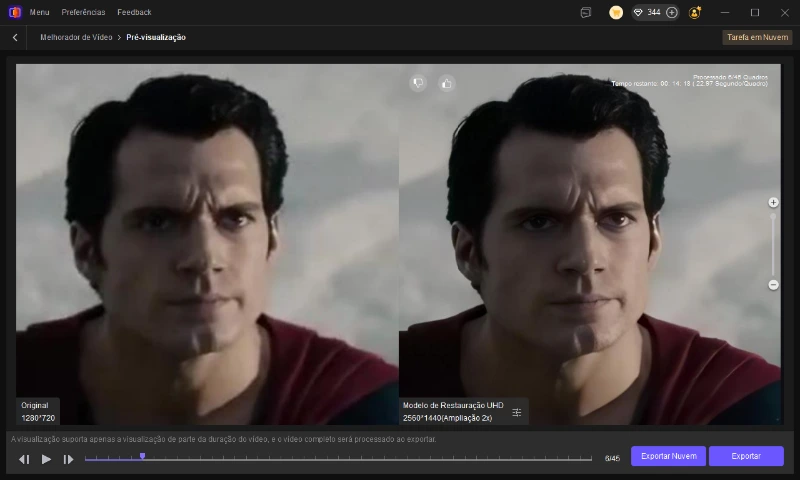
Task: Minimize the application window
Action: click(725, 12)
